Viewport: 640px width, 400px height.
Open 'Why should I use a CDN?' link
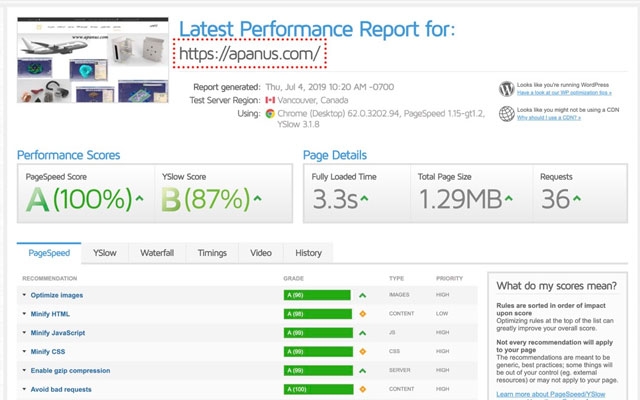click(549, 118)
